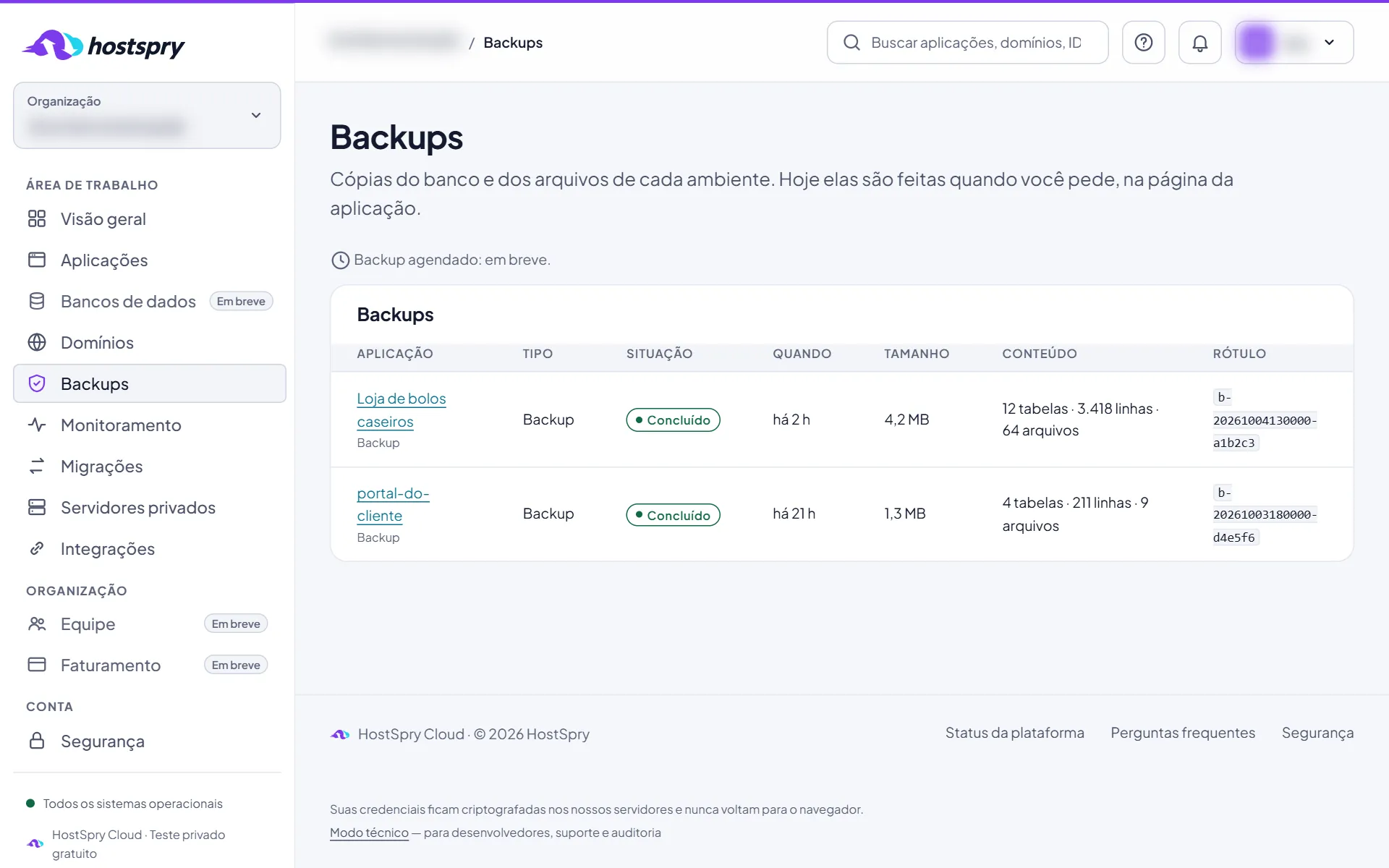Open the Loja de bolos caseiros link
This screenshot has width=1389, height=868.
coord(402,410)
